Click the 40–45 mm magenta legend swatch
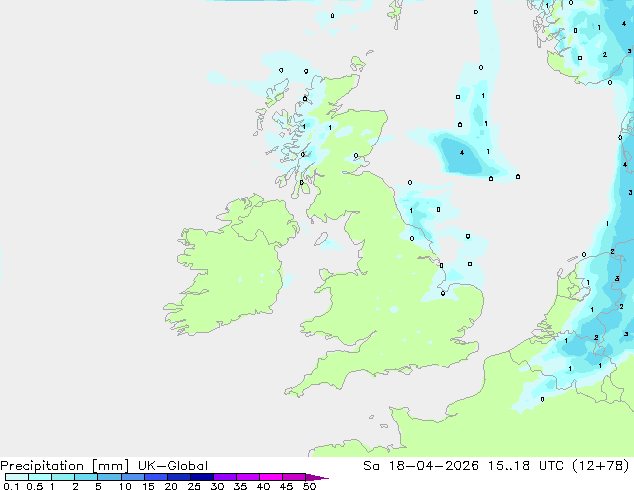Screen dimensions: 634x490 (x=271, y=477)
